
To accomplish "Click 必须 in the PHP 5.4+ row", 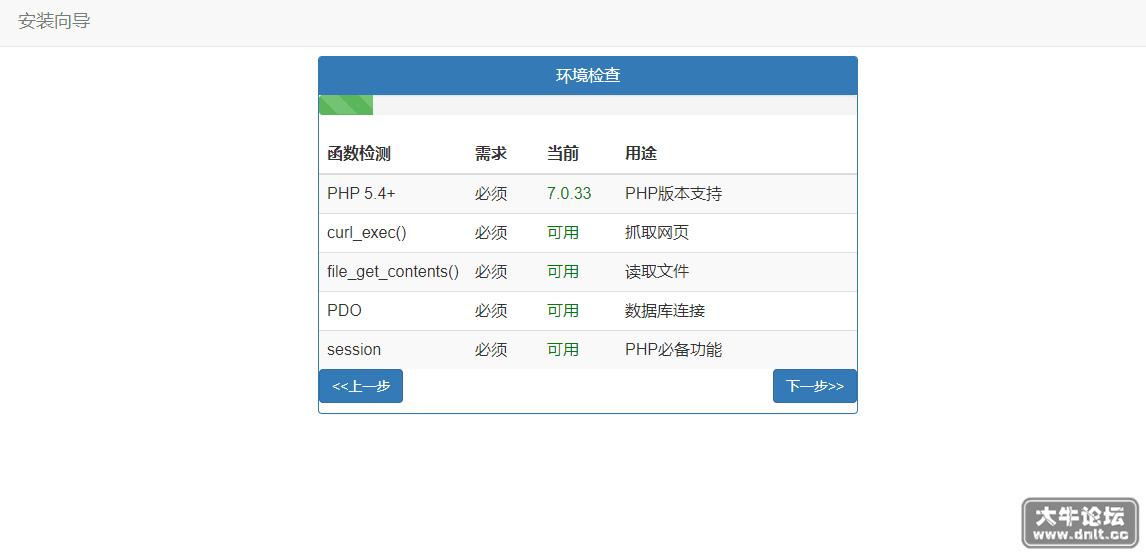I will click(491, 194).
